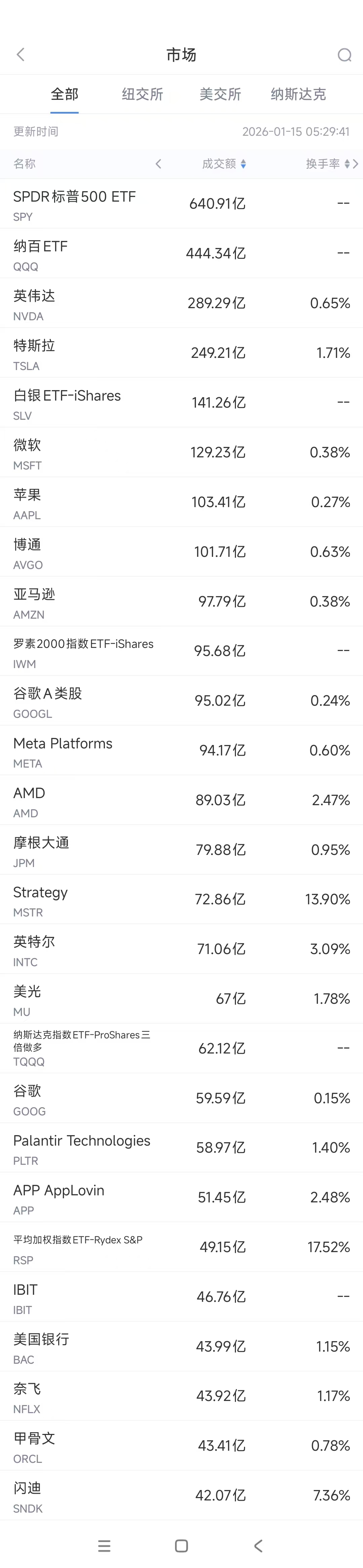Screen dimensions: 363x1568
Task: Open SPDR标普500 ETF details
Action: 182,204
